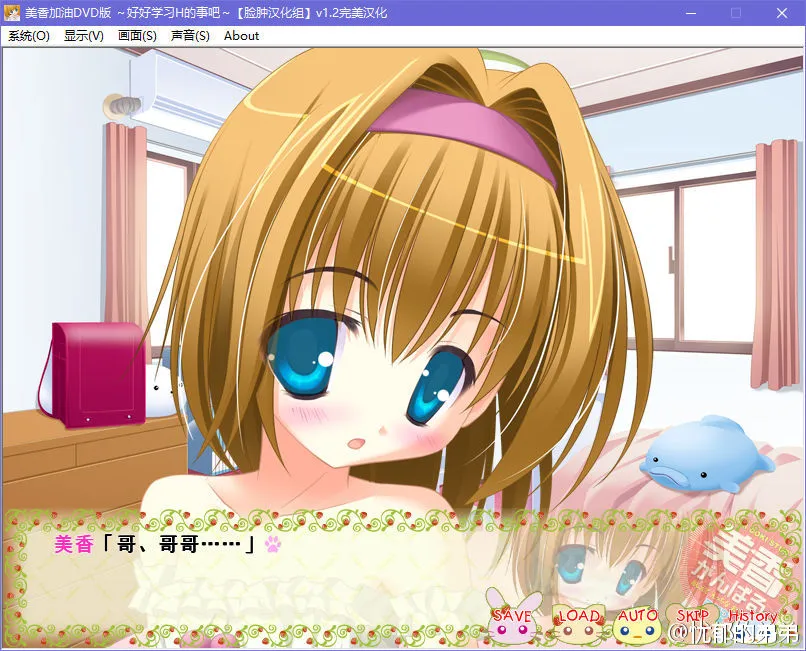Maximize the game window

[736, 13]
